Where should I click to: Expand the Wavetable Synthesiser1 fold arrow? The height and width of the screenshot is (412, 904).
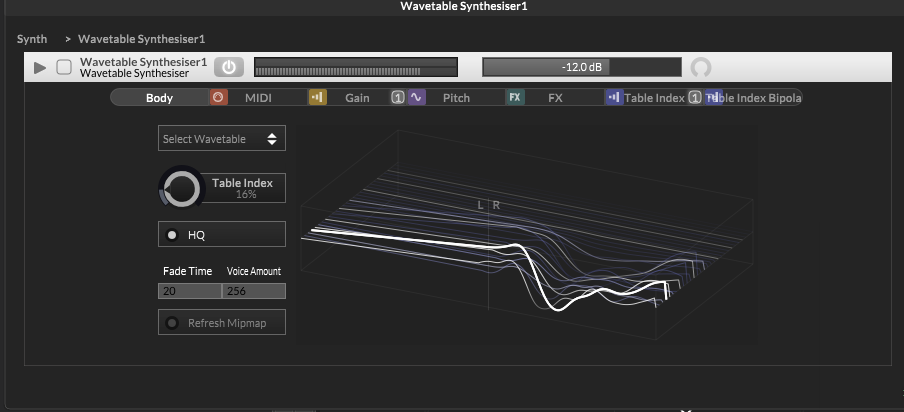point(40,67)
